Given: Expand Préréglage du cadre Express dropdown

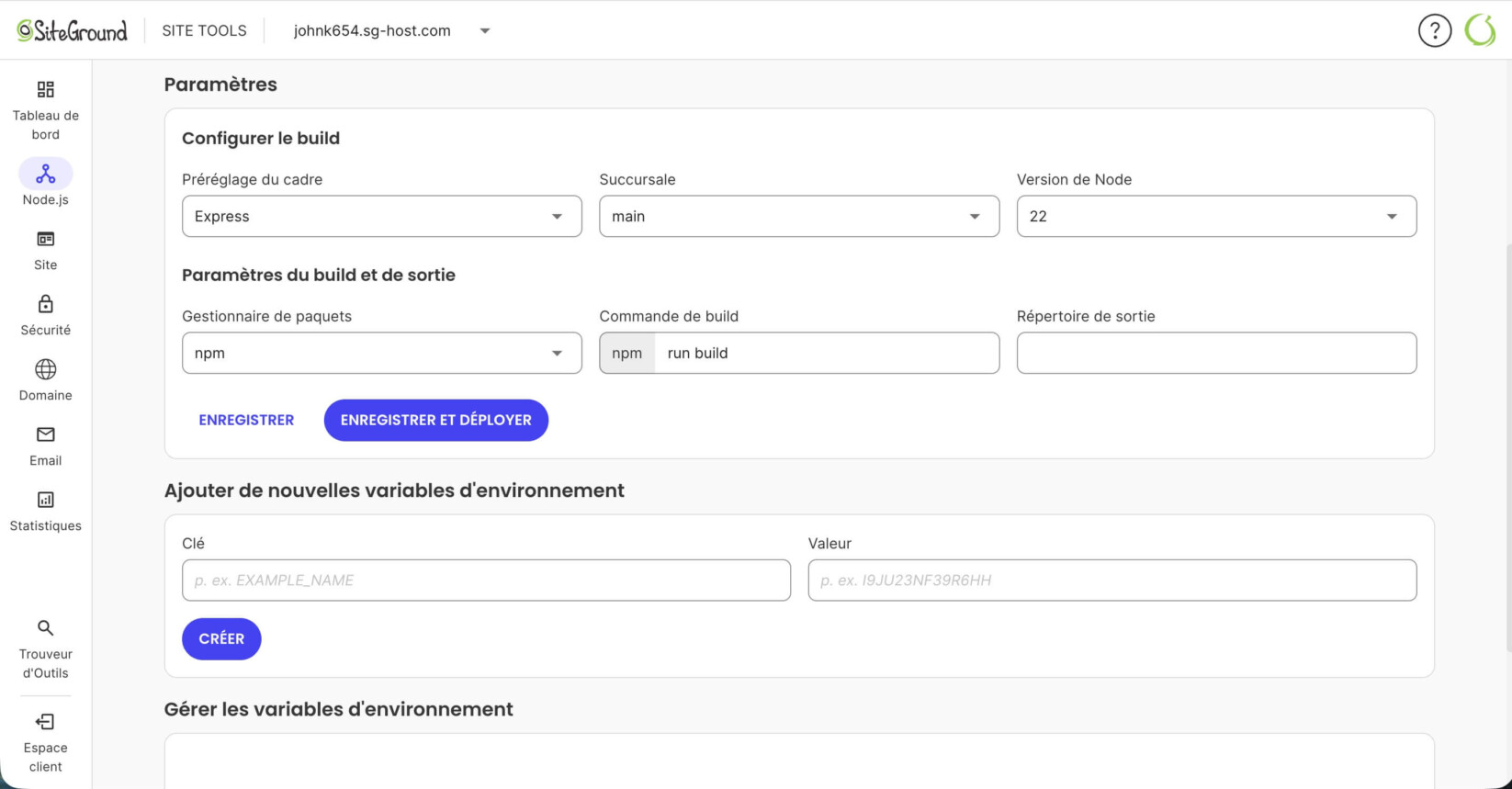Looking at the screenshot, I should point(382,216).
